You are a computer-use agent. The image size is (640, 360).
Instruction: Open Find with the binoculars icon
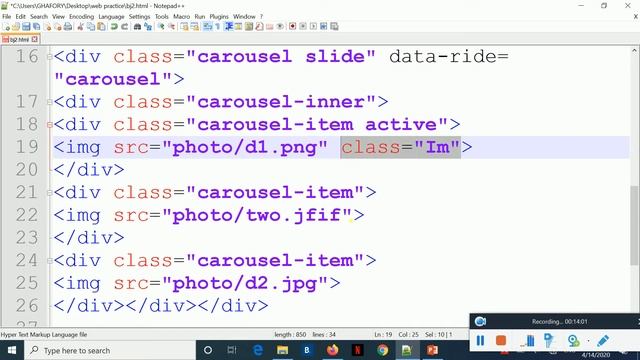[x=137, y=27]
